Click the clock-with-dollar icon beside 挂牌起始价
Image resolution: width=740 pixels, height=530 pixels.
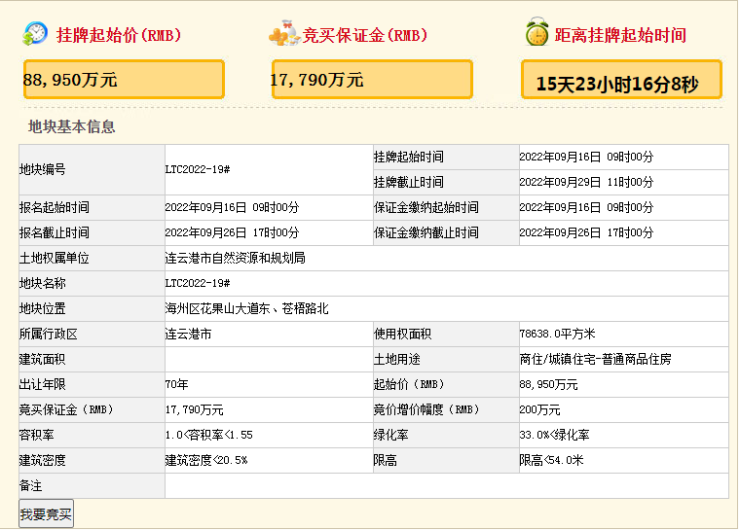coord(35,34)
